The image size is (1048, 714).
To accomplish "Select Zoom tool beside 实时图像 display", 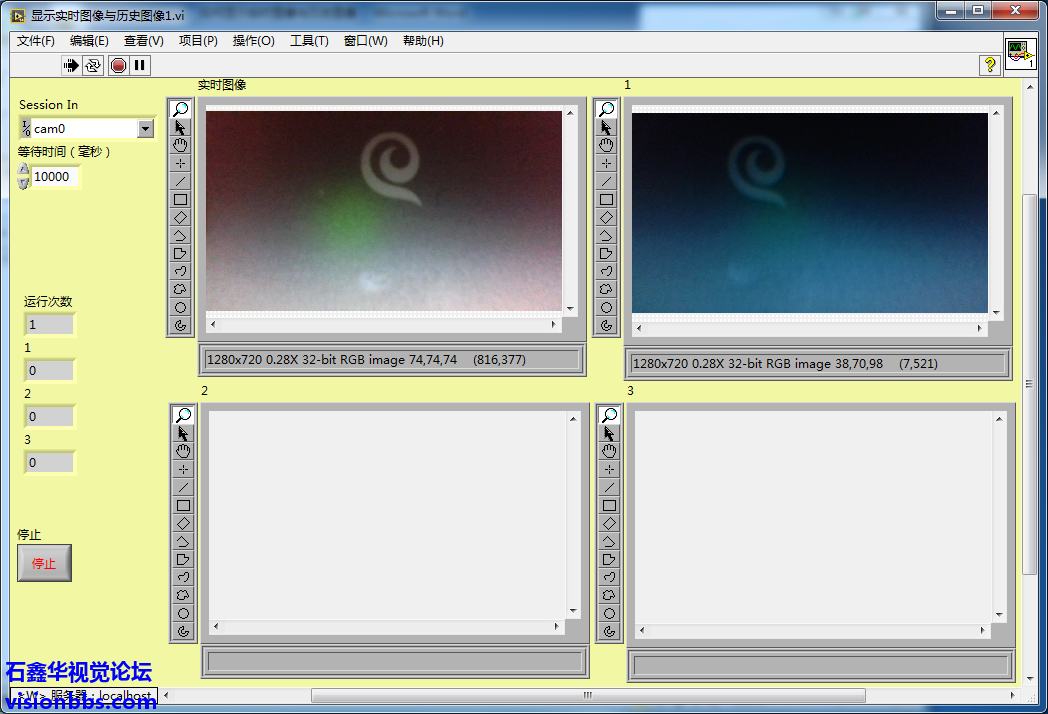I will [180, 109].
